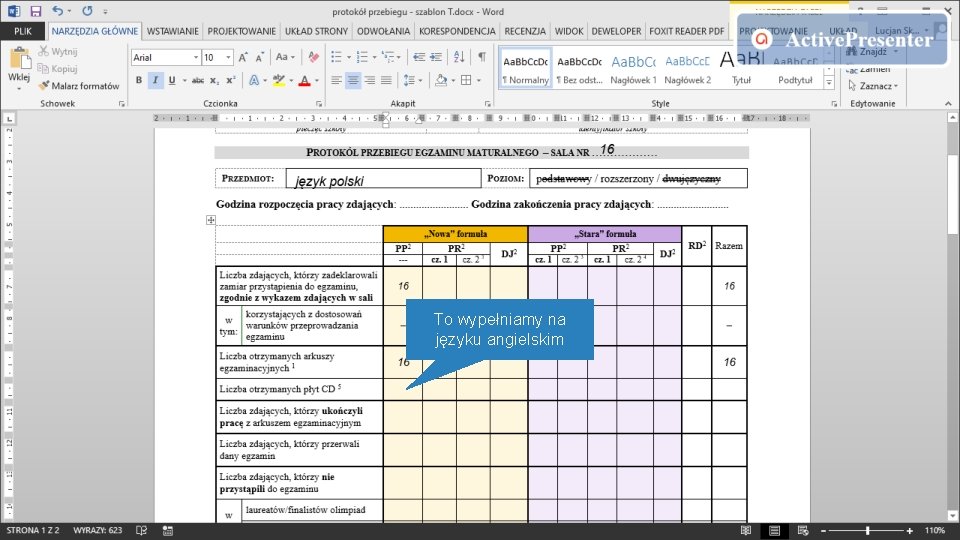Toggle strikethrough formatting
The width and height of the screenshot is (960, 540).
tap(198, 80)
